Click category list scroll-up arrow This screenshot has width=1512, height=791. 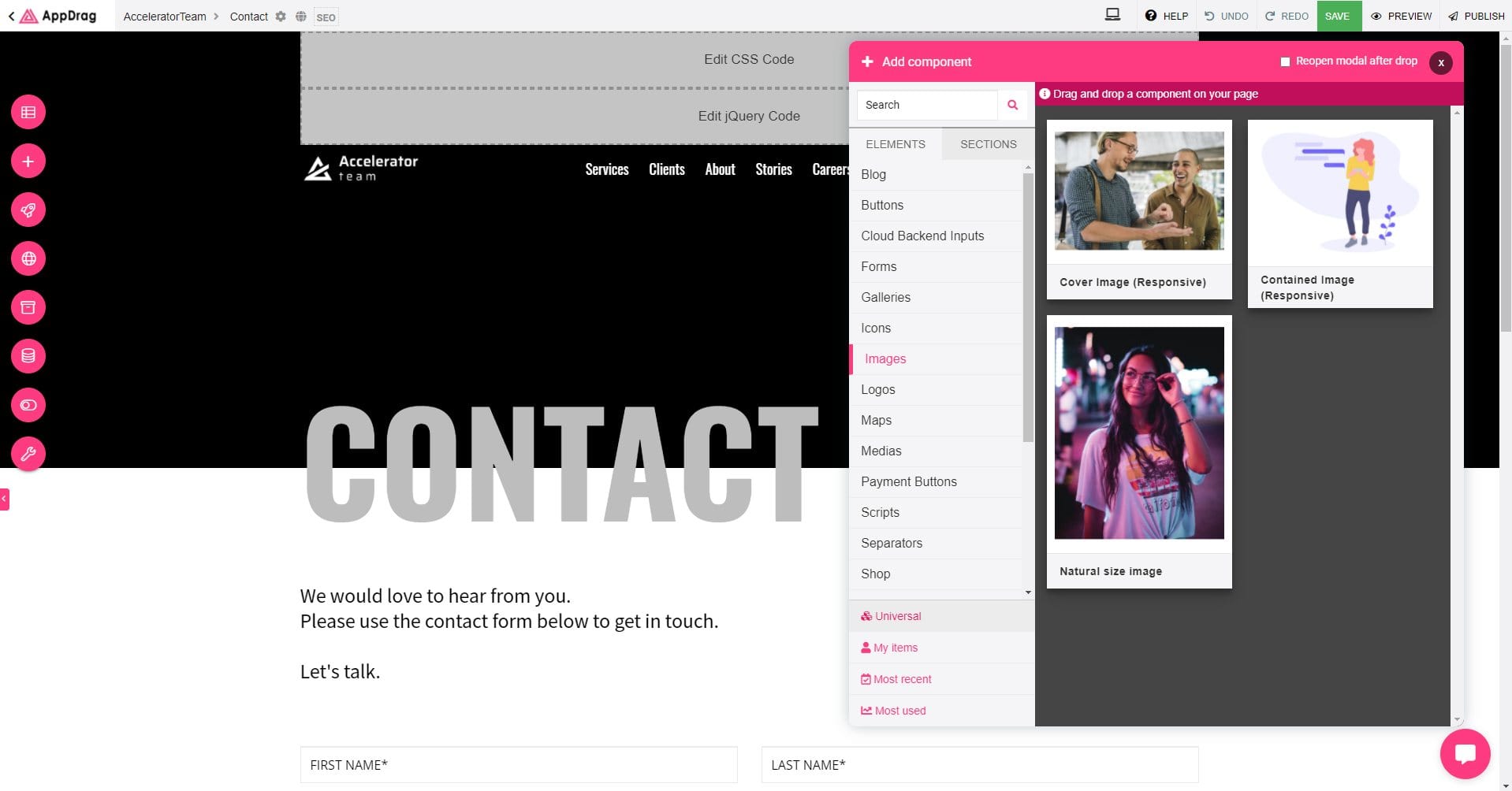click(1028, 167)
